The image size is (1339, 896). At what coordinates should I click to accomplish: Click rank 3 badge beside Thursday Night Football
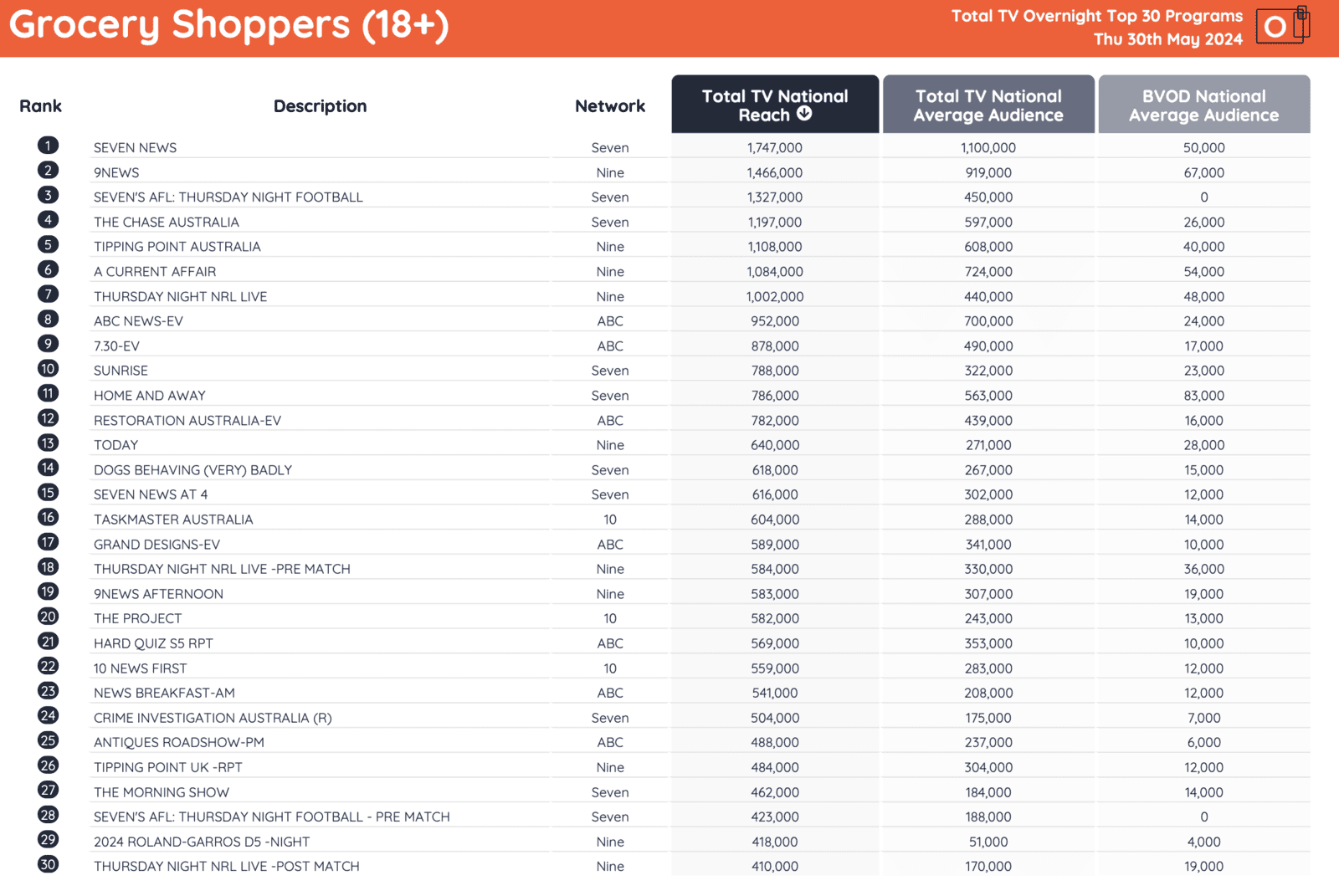click(x=49, y=195)
